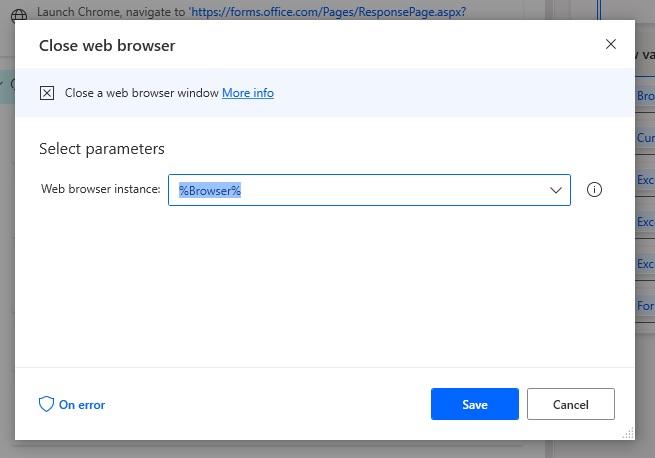Click the globe icon for Launch Chrome action
Viewport: 655px width, 458px height.
pyautogui.click(x=19, y=16)
